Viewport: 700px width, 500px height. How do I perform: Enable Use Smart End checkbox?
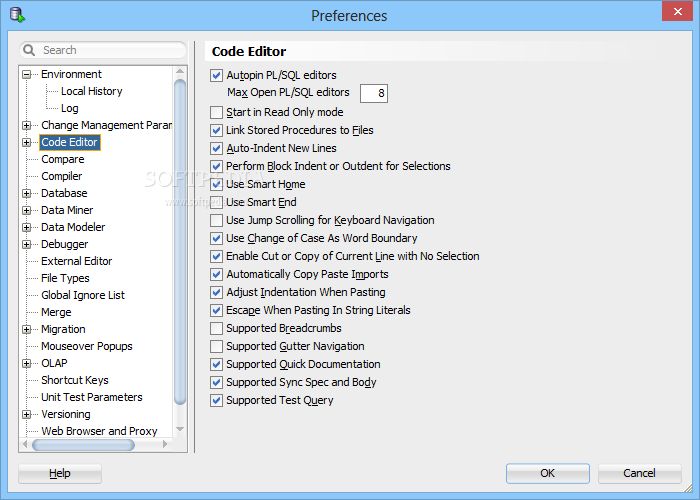[x=217, y=202]
